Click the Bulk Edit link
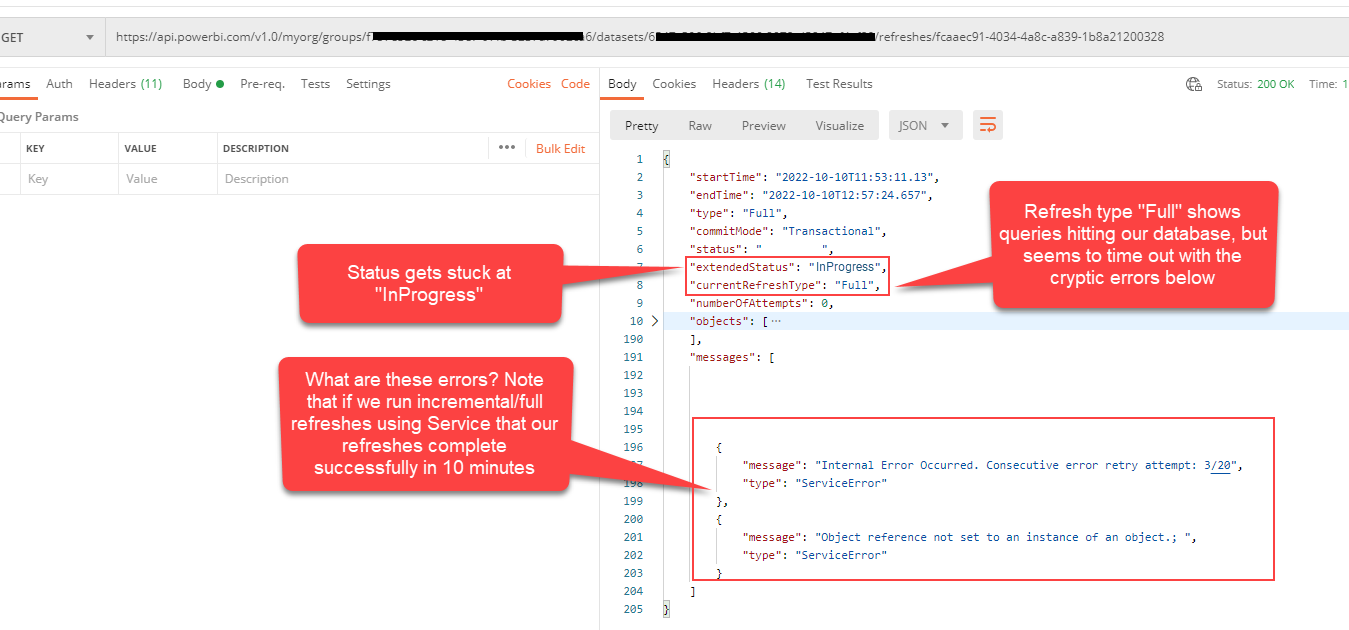This screenshot has height=630, width=1349. click(x=560, y=148)
